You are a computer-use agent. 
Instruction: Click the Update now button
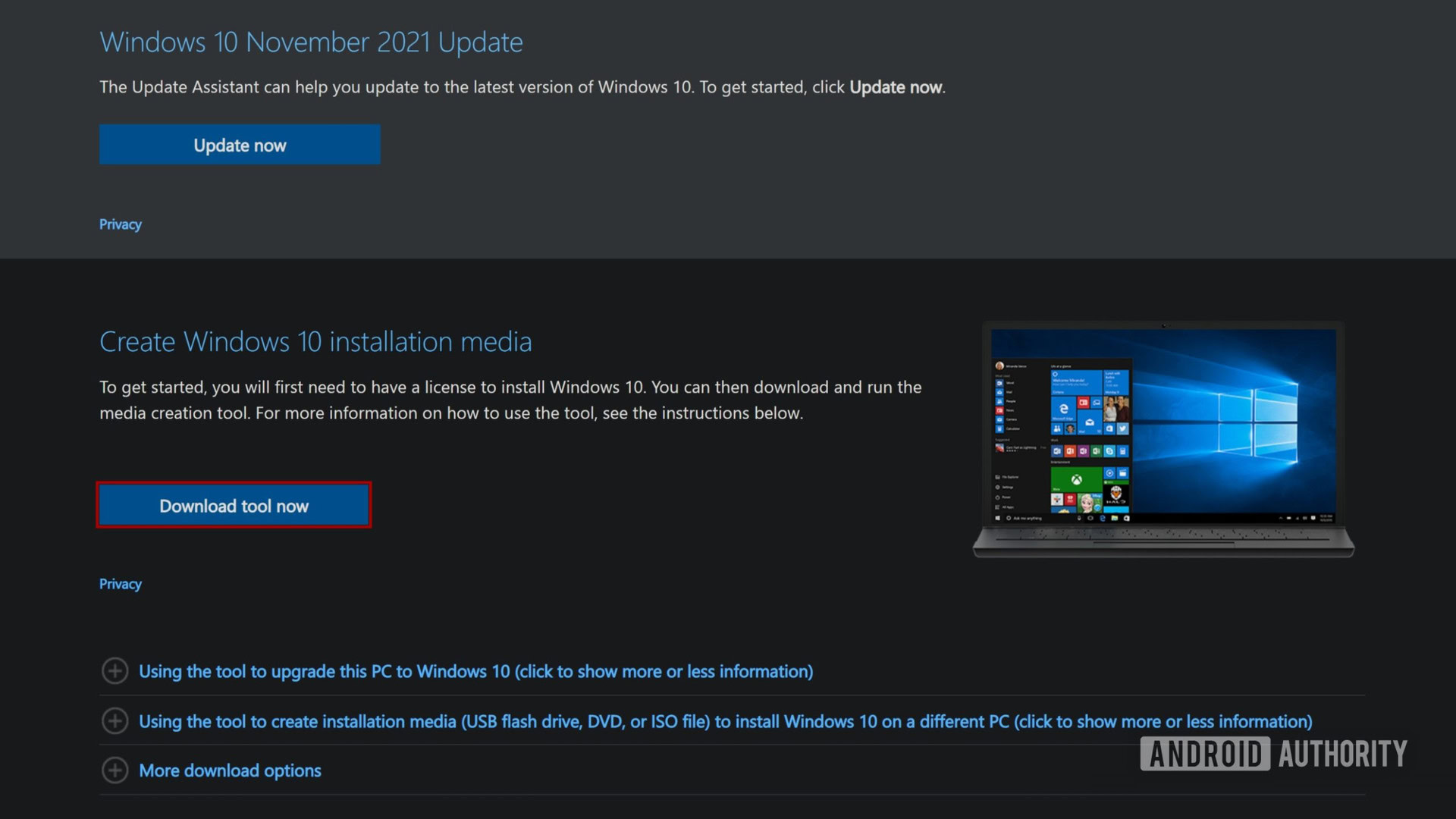pyautogui.click(x=240, y=145)
